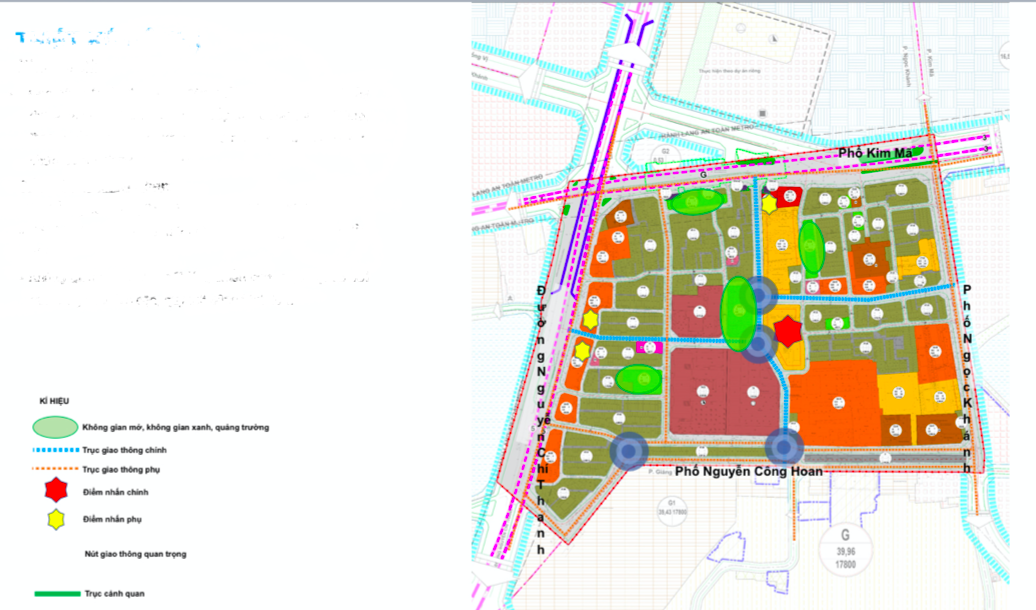The image size is (1036, 610).
Task: Click the yellow star beside the top red block
Action: click(x=769, y=205)
